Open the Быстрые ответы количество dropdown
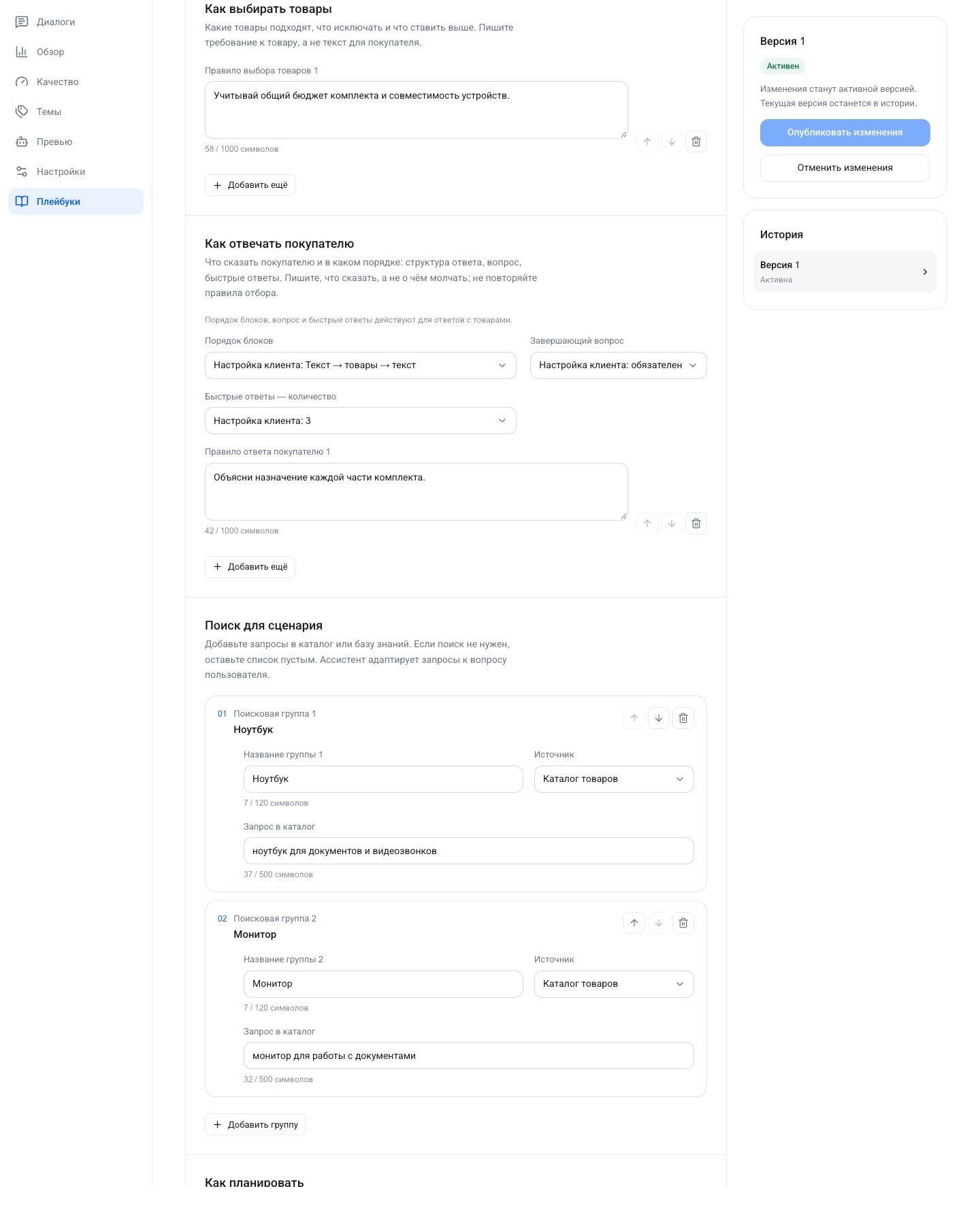This screenshot has height=1225, width=980. pos(361,421)
